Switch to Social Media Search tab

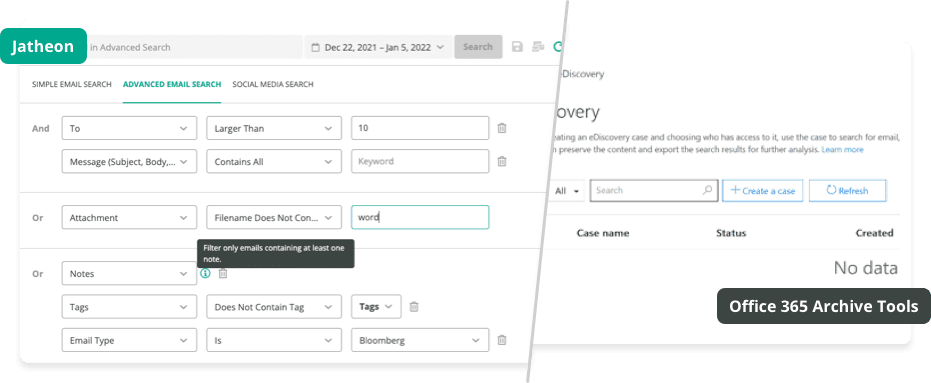(x=273, y=84)
